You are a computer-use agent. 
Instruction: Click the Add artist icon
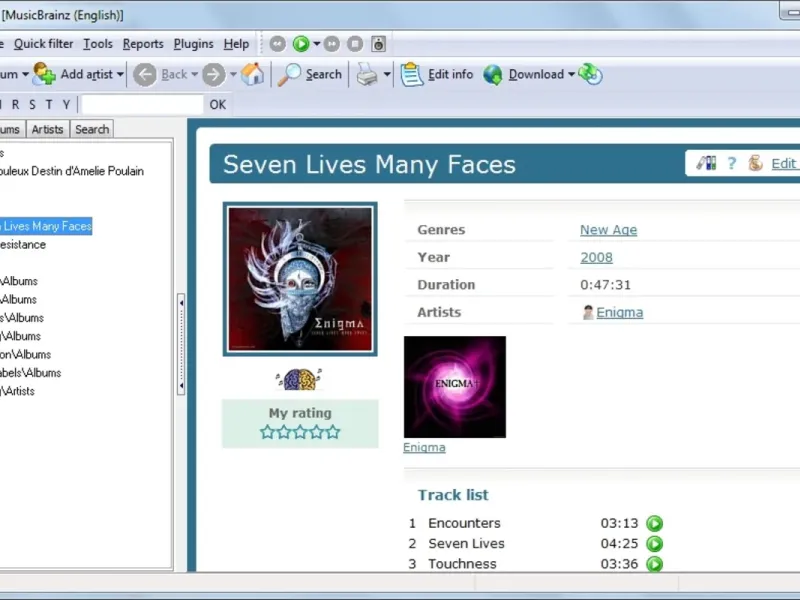(44, 74)
